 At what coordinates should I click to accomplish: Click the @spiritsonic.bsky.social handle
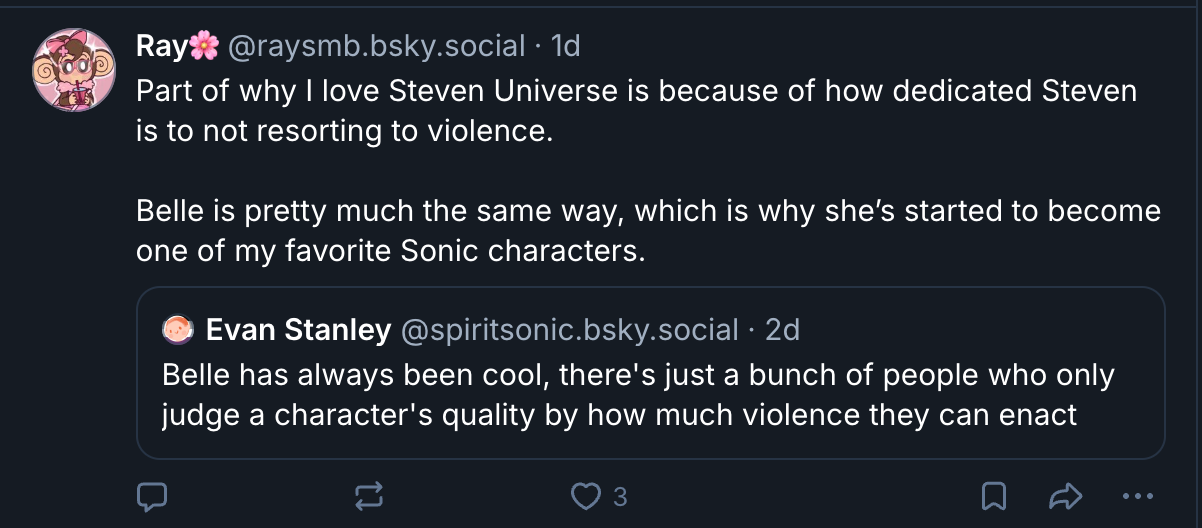[x=569, y=328]
